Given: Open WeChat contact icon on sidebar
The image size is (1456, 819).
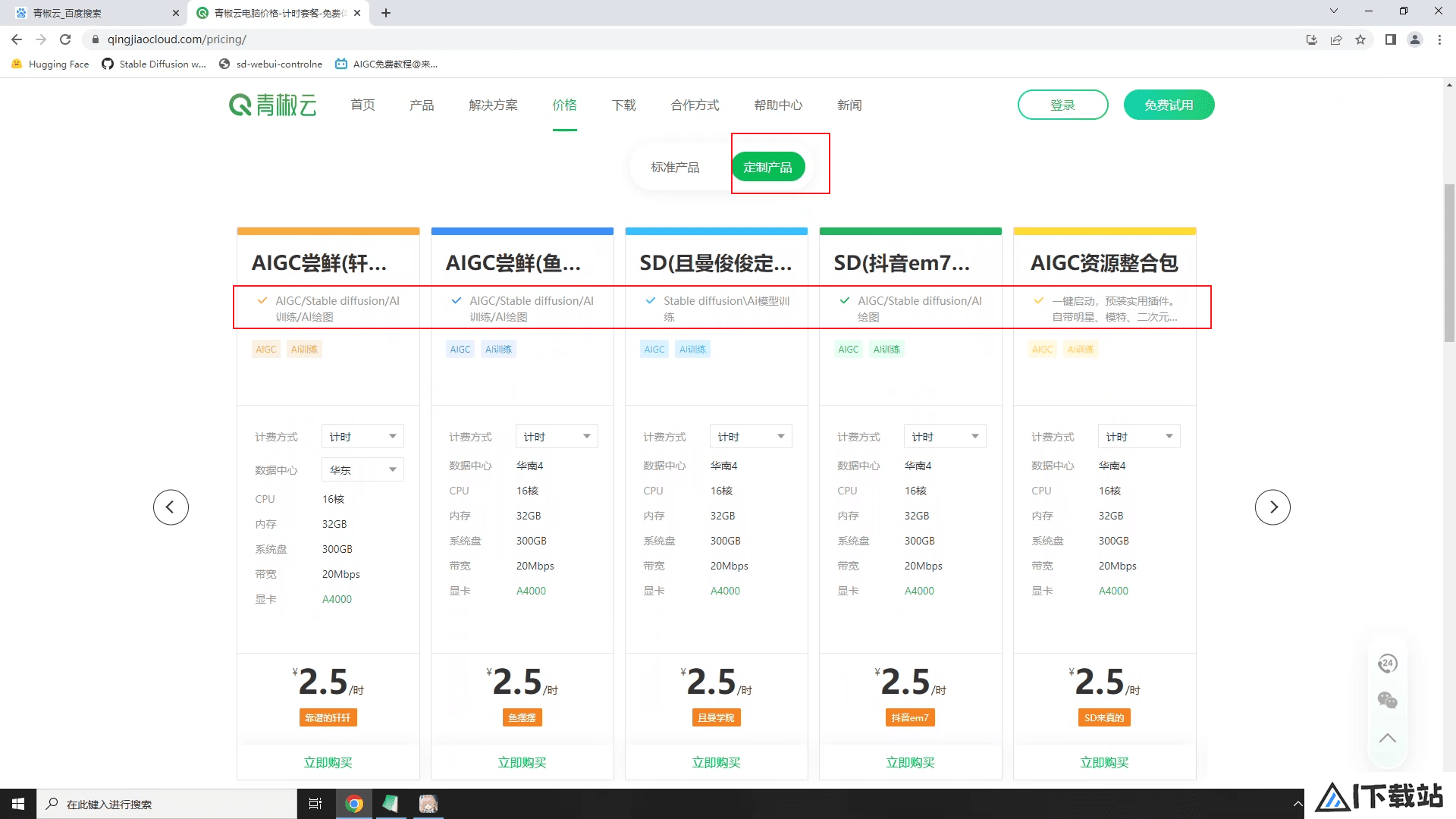Looking at the screenshot, I should (1387, 700).
